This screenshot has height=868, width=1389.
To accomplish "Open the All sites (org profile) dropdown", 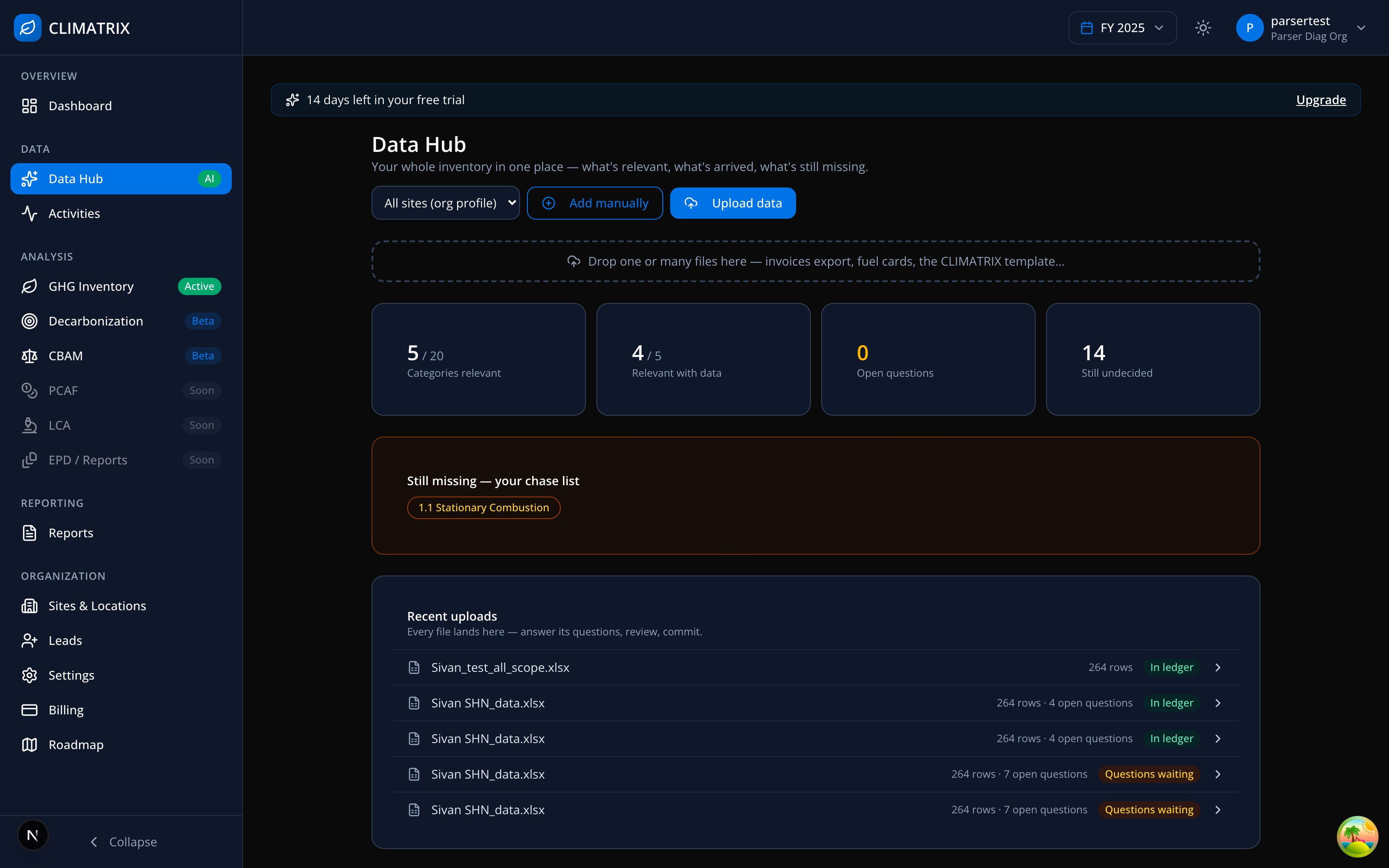I will point(445,203).
